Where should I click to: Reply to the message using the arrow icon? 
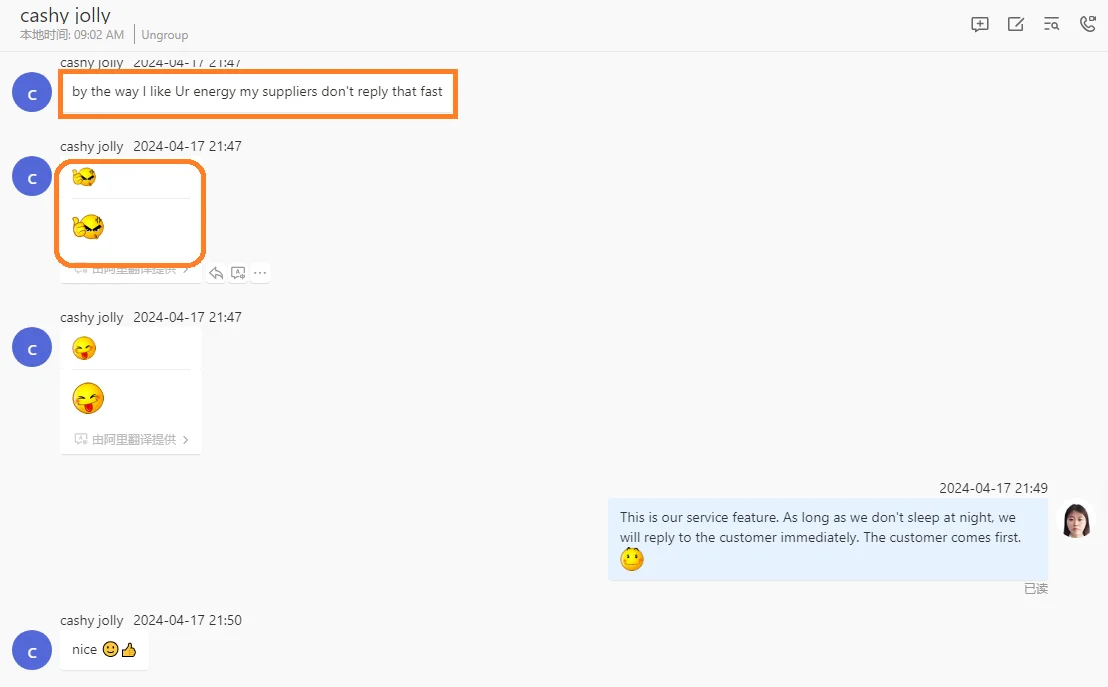pyautogui.click(x=216, y=273)
